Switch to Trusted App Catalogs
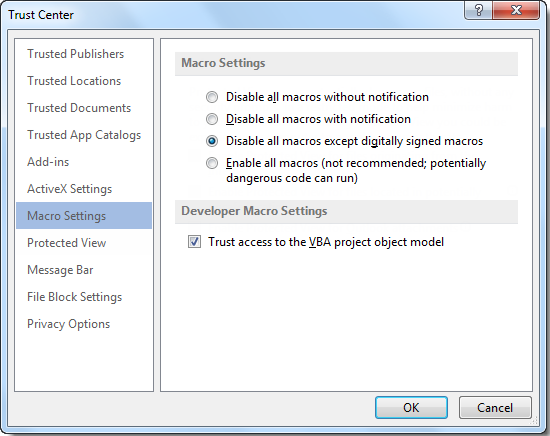The height and width of the screenshot is (436, 550). pos(84,135)
